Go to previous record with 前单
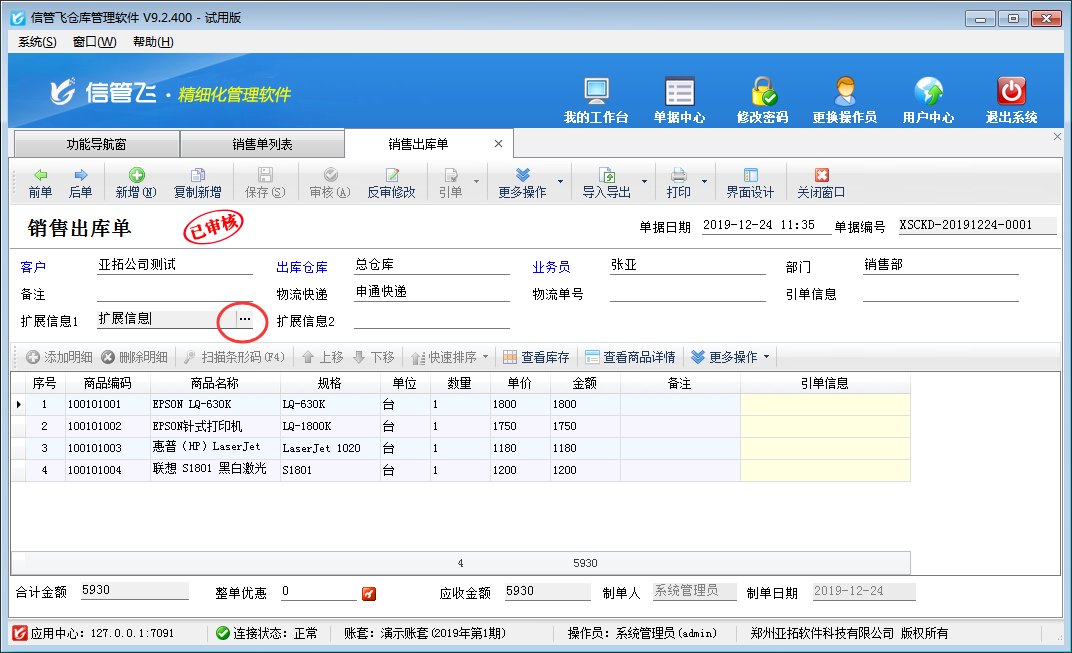This screenshot has width=1072, height=653. coord(40,183)
